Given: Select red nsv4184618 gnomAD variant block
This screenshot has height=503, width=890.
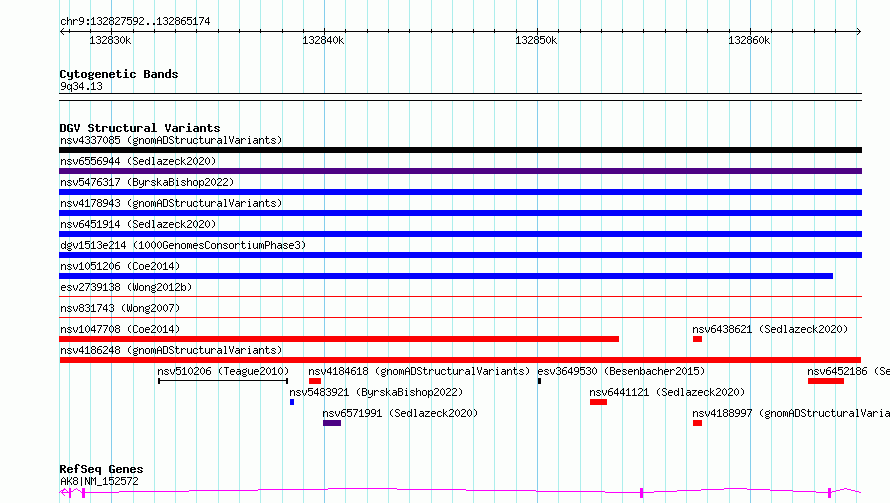Looking at the screenshot, I should (315, 381).
